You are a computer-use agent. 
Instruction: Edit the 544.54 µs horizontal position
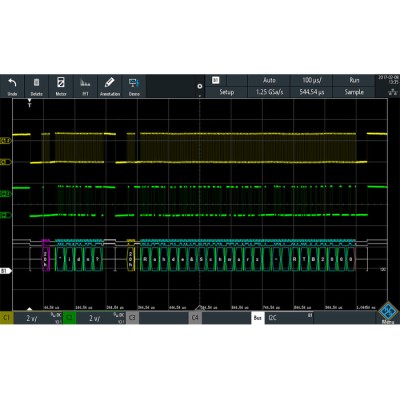pos(312,92)
